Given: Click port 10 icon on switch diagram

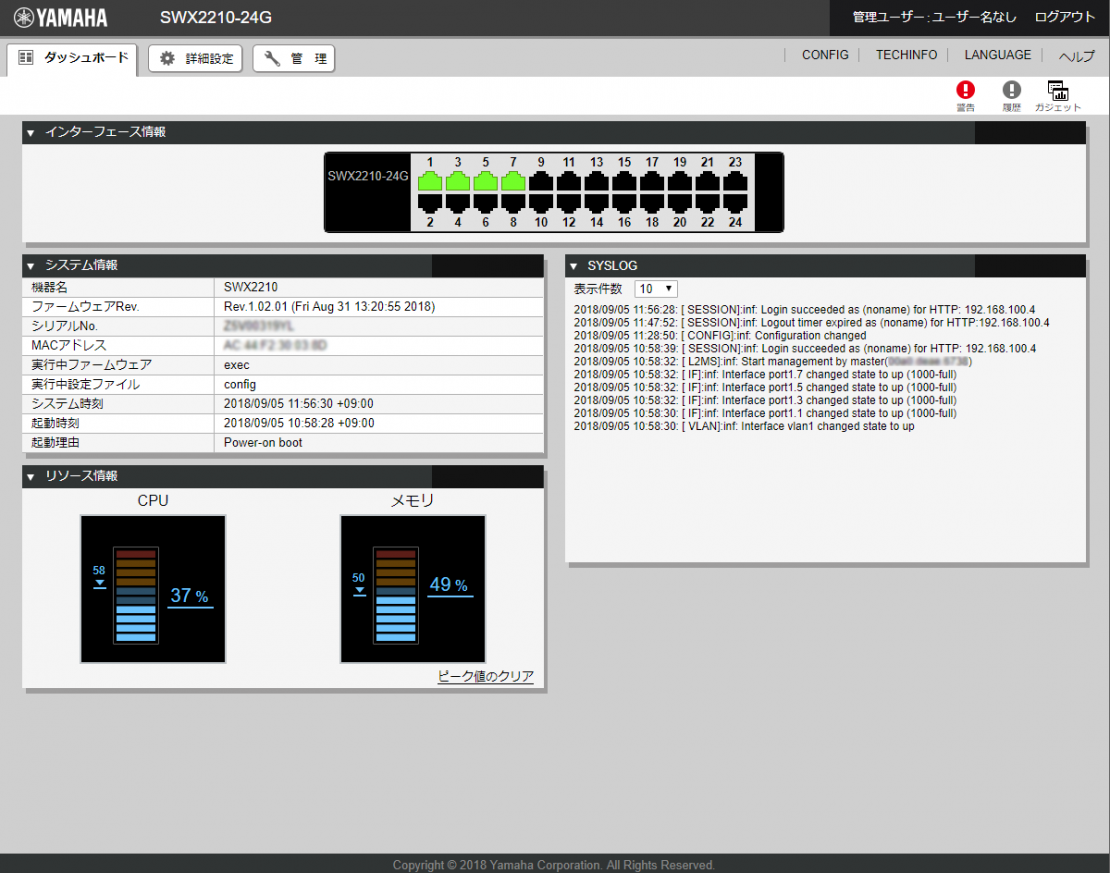Looking at the screenshot, I should click(541, 204).
